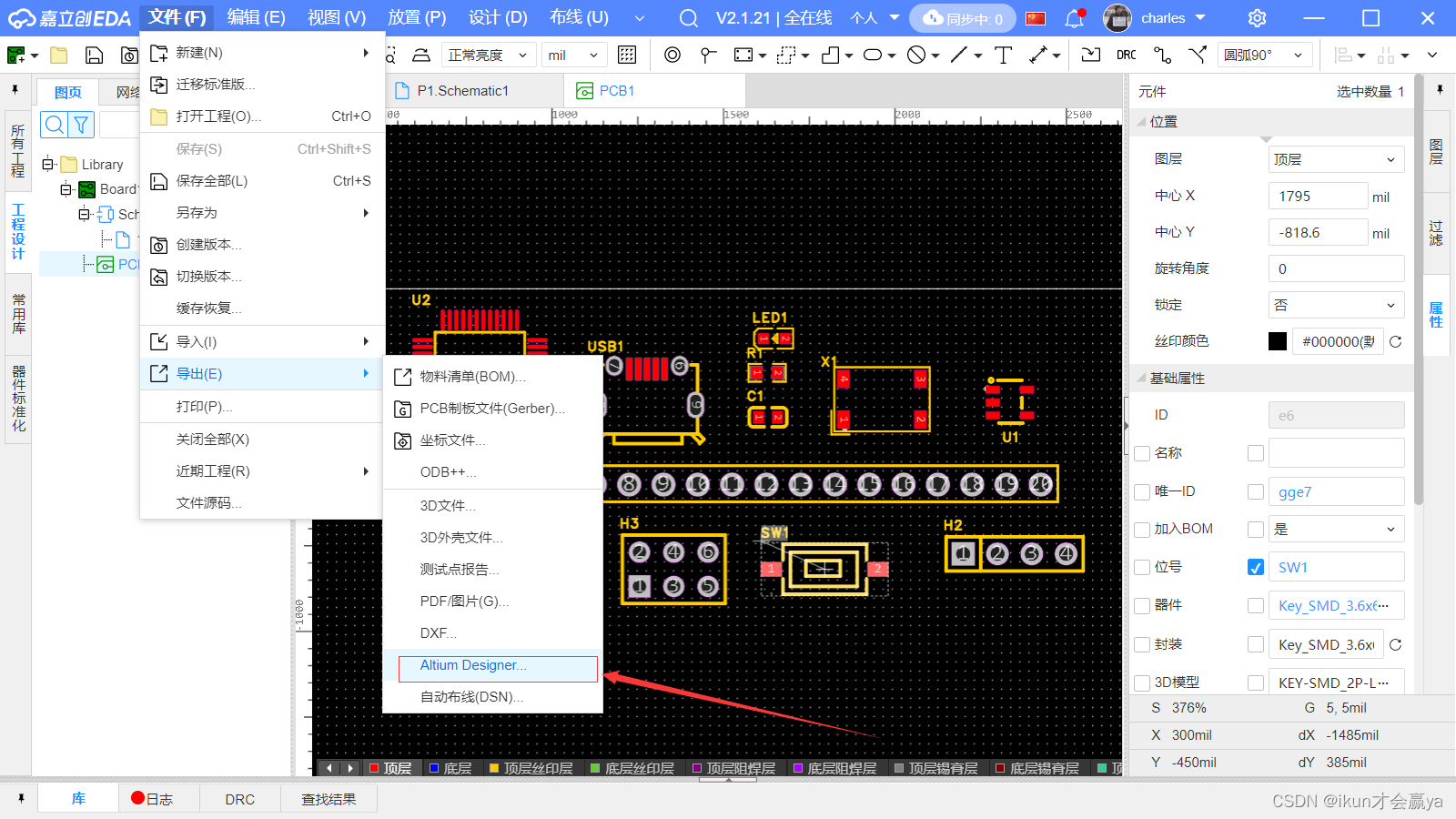1456x819 pixels.
Task: Open the mil unit dropdown
Action: coord(574,55)
